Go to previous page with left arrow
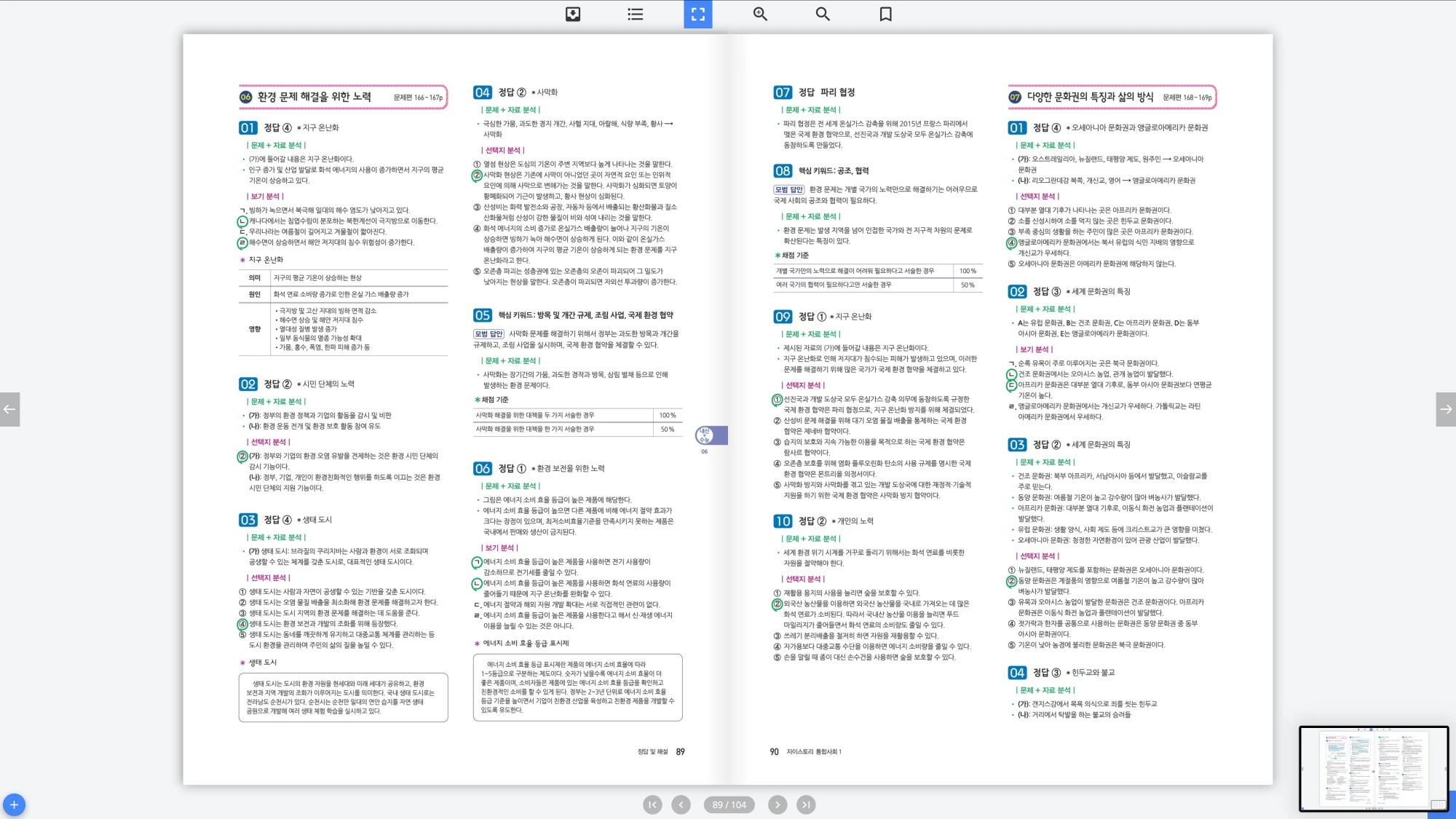Screen dimensions: 1456x819 pyautogui.click(x=9, y=409)
